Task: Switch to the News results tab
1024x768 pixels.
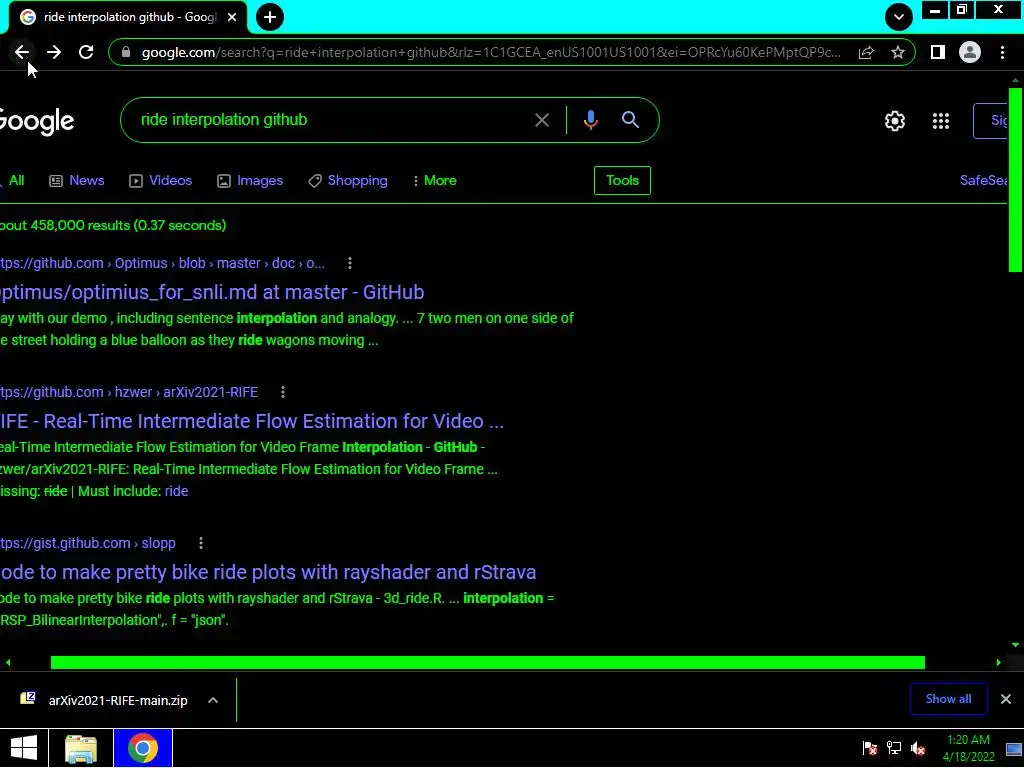Action: click(x=77, y=180)
